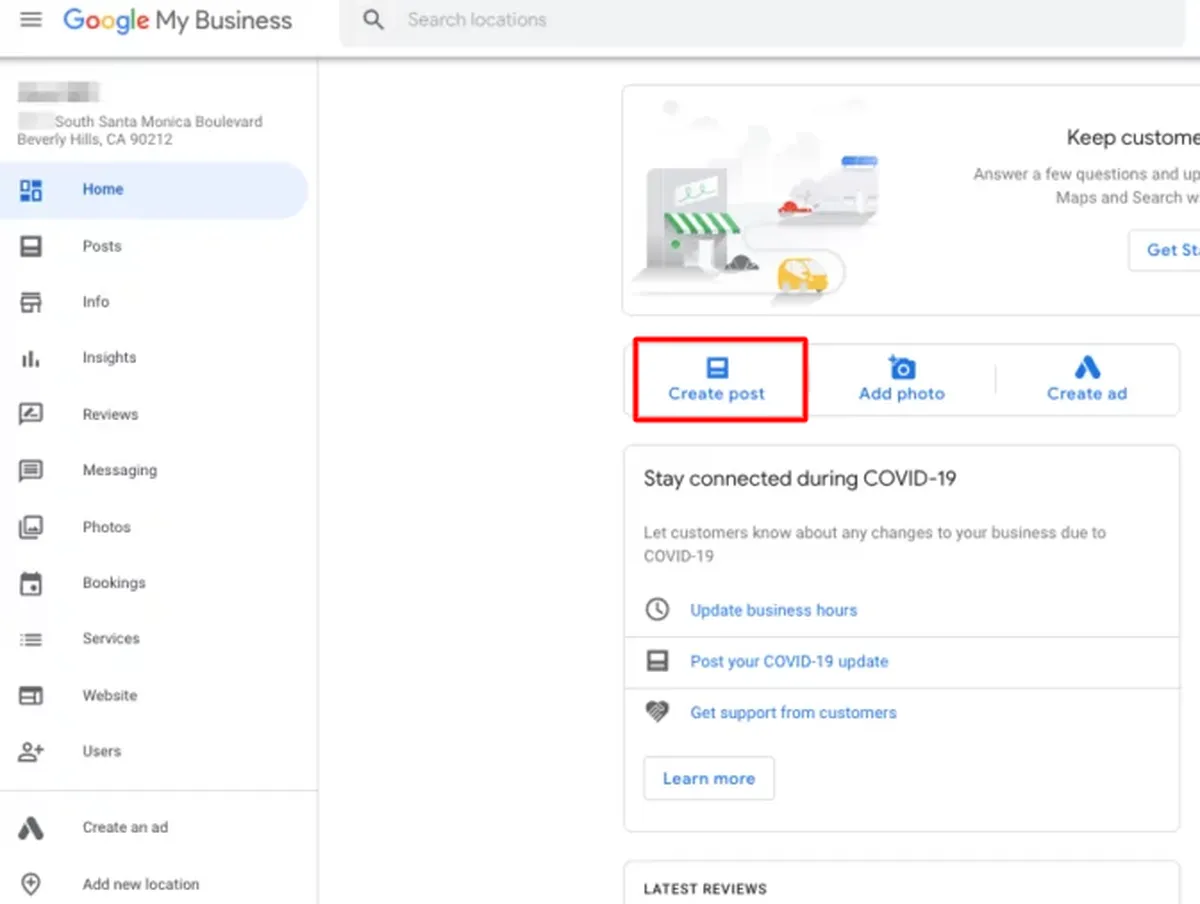The image size is (1200, 904).
Task: Open the Services list icon
Action: [x=31, y=639]
